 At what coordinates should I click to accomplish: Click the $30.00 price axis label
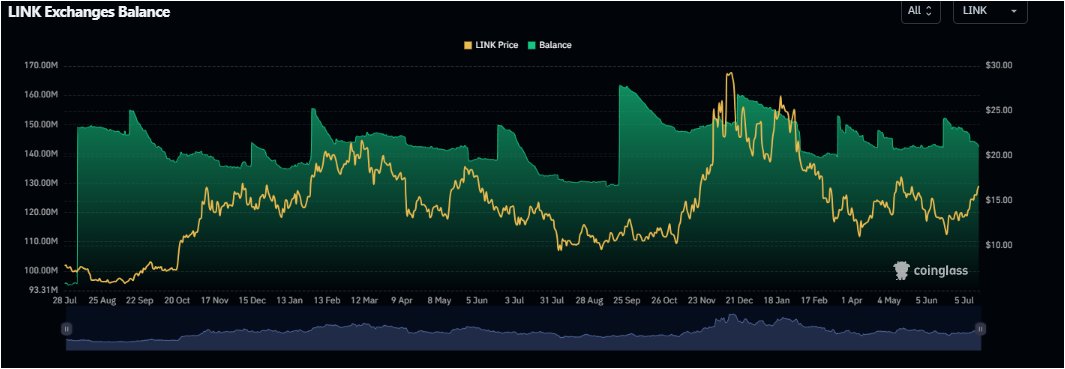[998, 66]
